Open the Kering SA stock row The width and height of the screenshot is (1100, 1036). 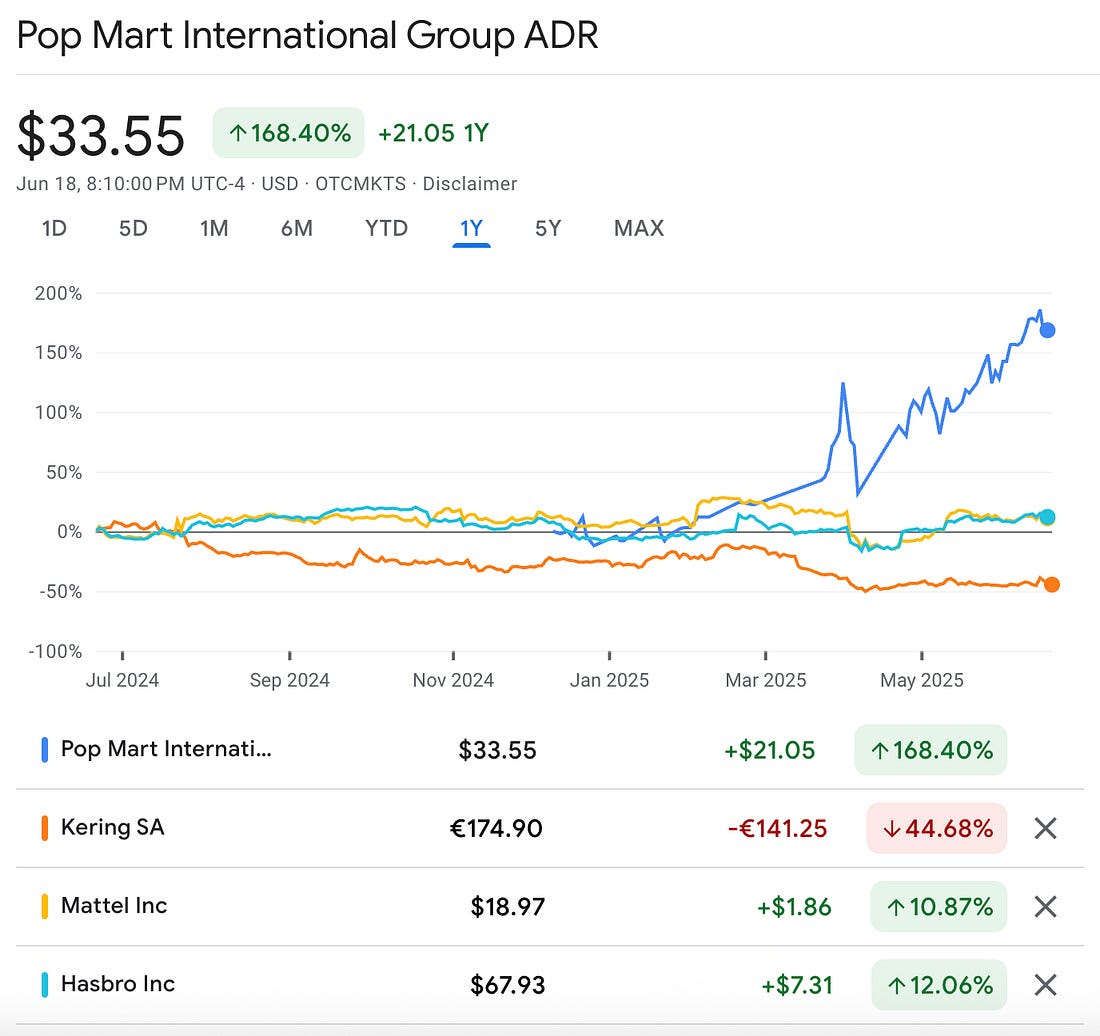coord(549,828)
